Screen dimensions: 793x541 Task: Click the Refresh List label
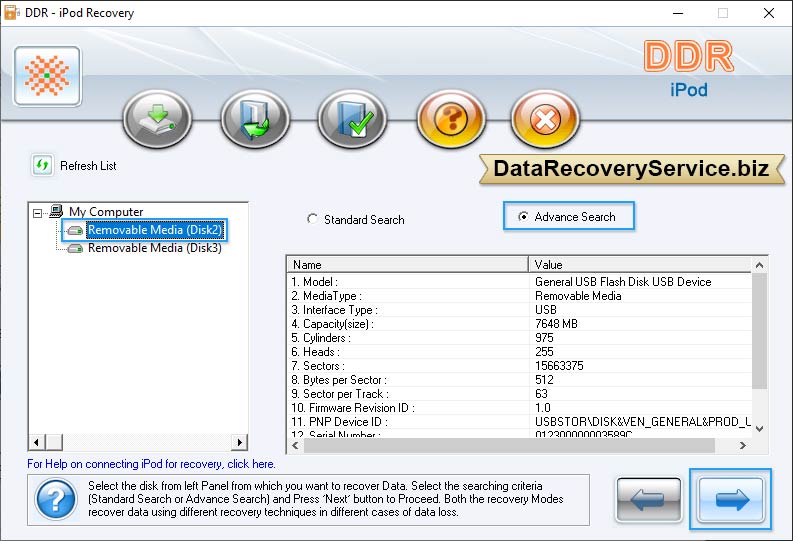tap(89, 166)
